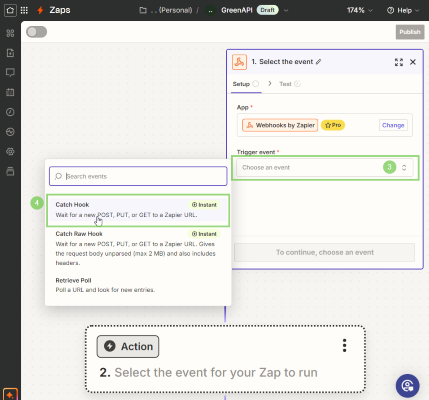
Task: Toggle the Zap on/off switch
Action: click(37, 32)
